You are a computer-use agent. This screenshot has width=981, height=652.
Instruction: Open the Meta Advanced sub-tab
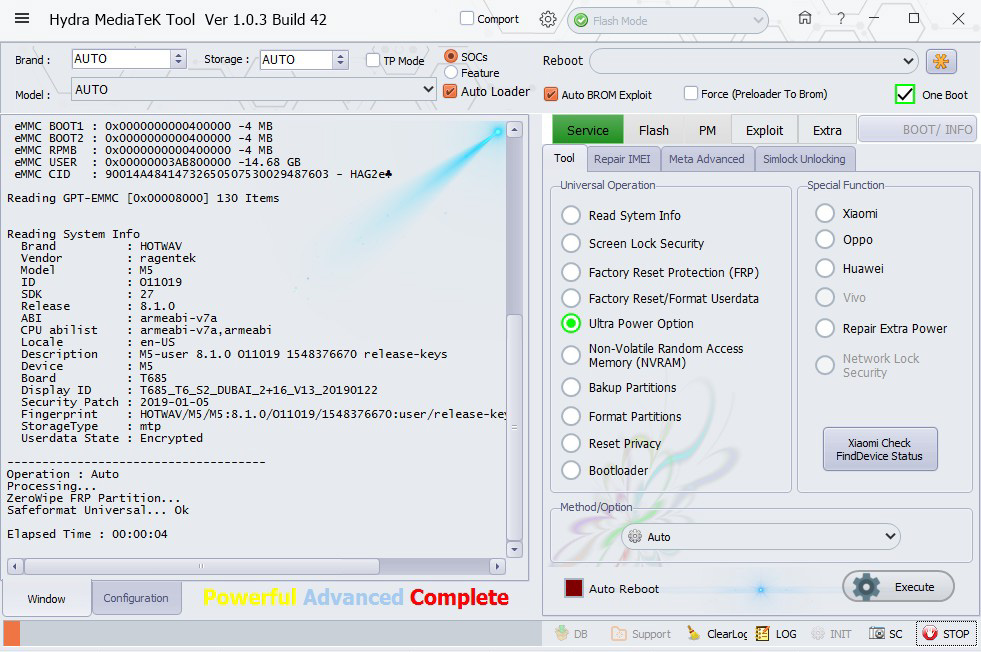(706, 159)
